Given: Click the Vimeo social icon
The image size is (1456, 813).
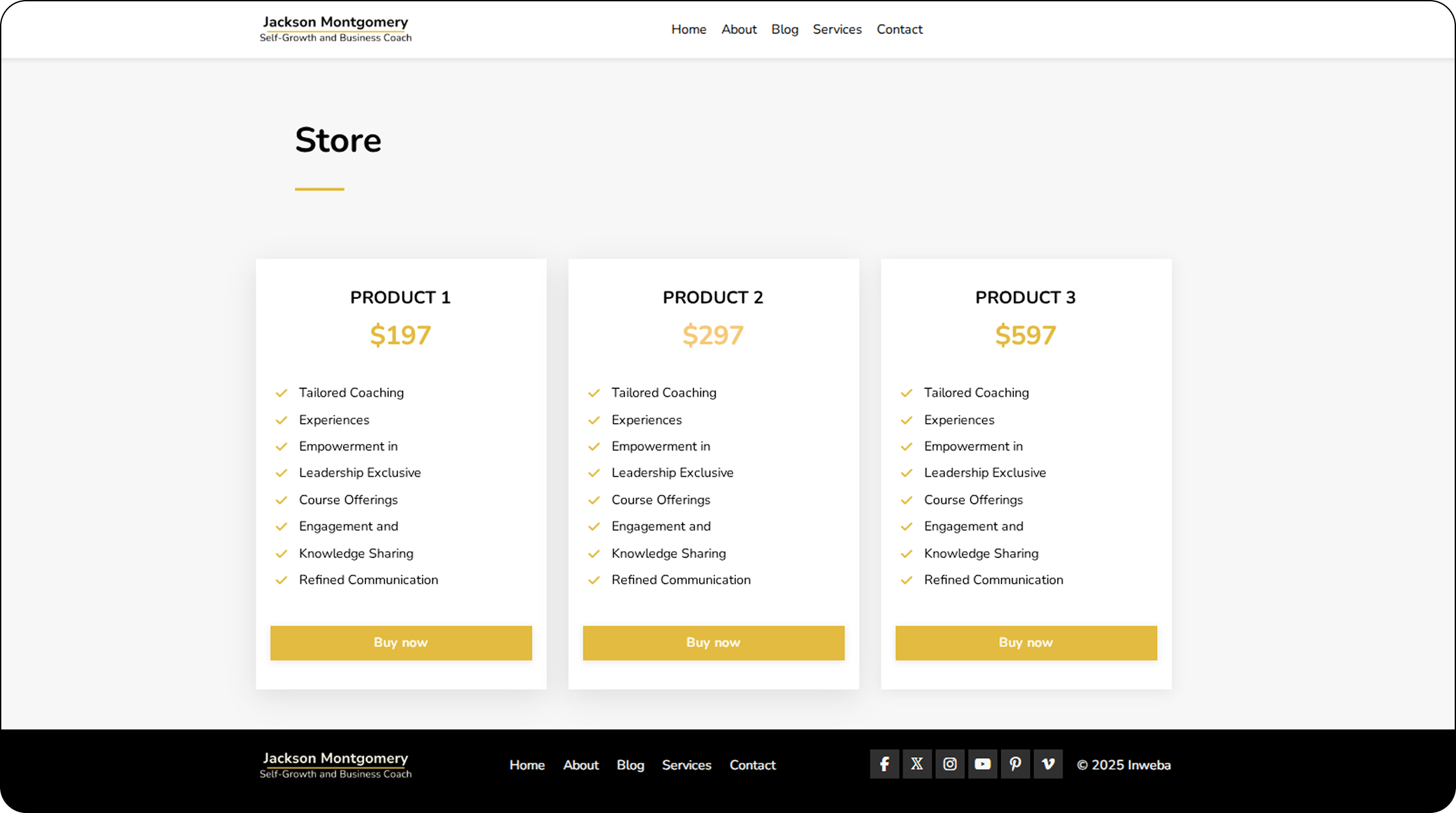Looking at the screenshot, I should pos(1048,764).
